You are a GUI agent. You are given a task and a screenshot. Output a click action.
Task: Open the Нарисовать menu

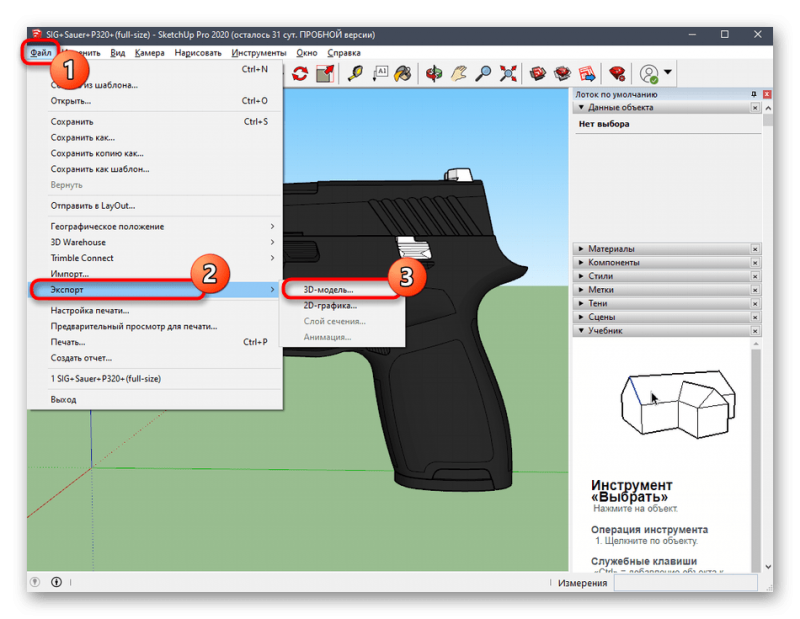(x=198, y=53)
